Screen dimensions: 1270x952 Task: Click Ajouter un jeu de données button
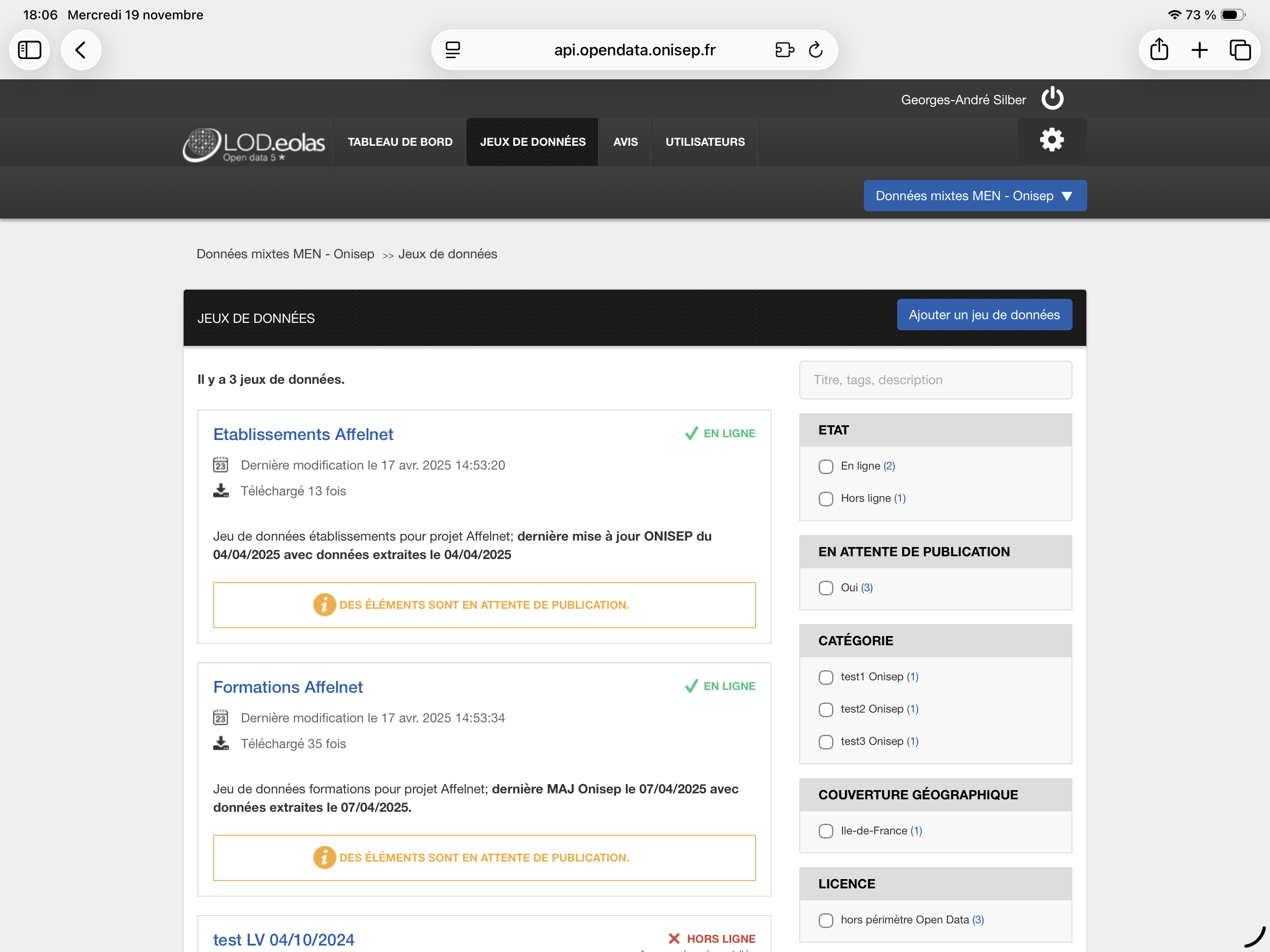coord(983,315)
